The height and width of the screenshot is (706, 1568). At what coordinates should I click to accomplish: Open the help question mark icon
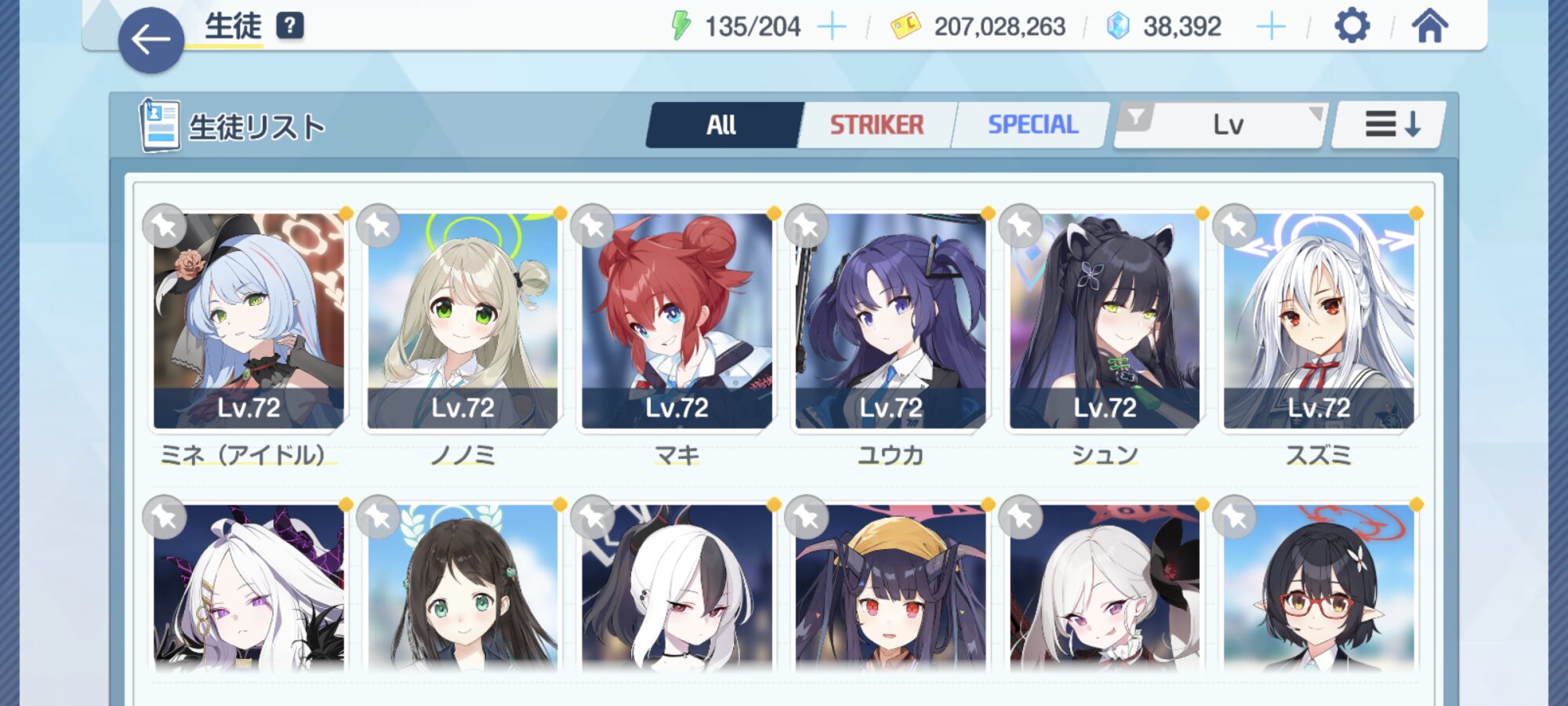point(290,26)
